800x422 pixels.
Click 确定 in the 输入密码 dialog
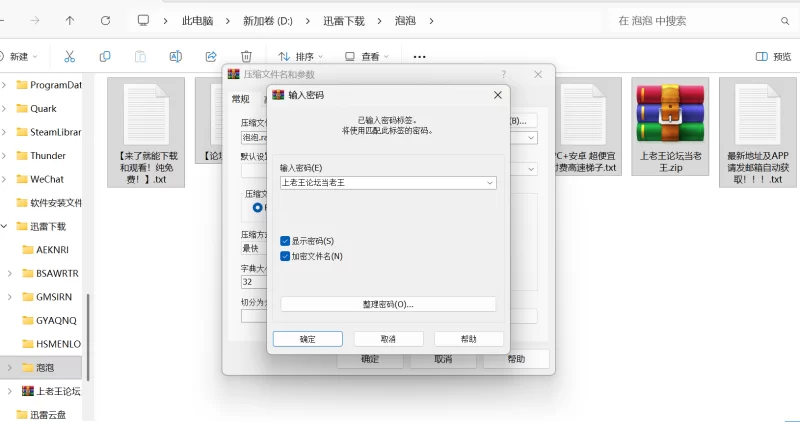(x=308, y=339)
